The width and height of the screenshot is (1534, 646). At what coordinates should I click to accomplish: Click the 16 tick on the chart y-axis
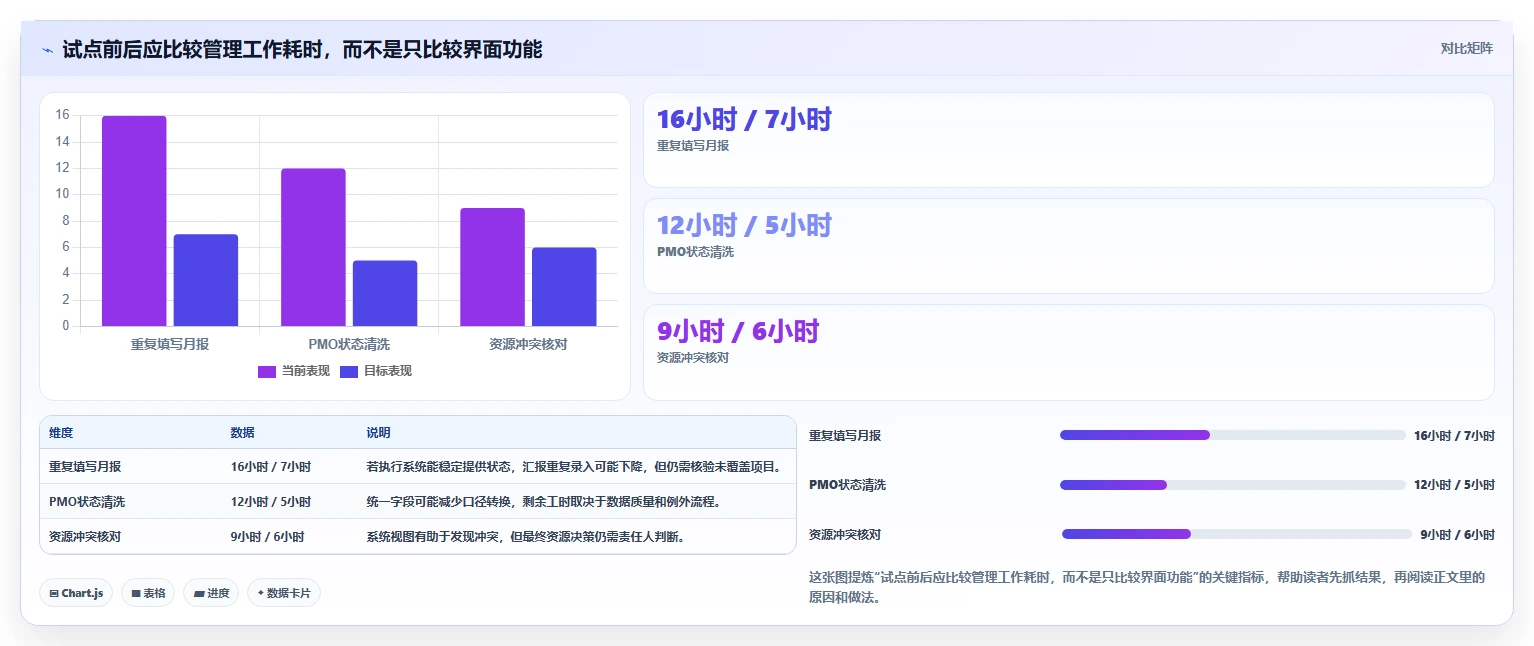(62, 115)
